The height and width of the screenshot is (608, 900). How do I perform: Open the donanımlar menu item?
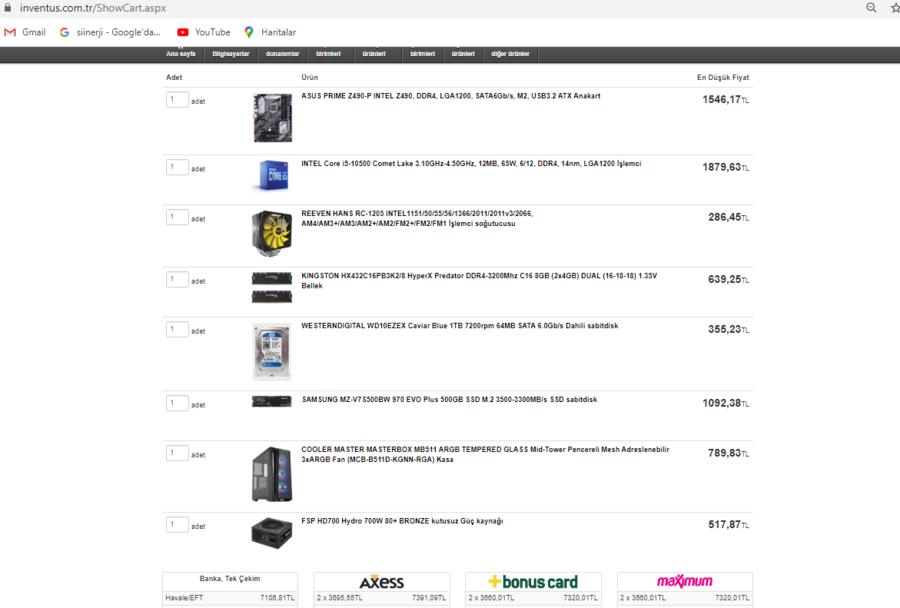tap(282, 54)
